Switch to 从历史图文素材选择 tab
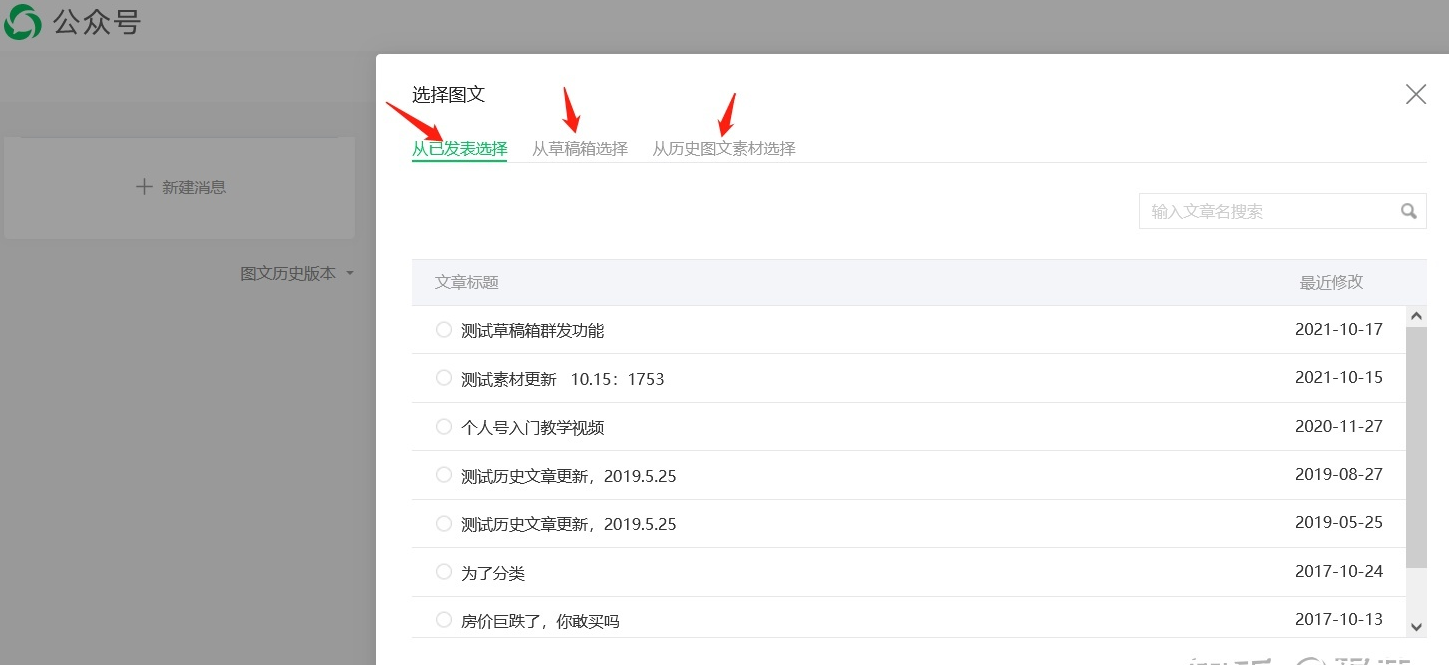 [x=724, y=149]
